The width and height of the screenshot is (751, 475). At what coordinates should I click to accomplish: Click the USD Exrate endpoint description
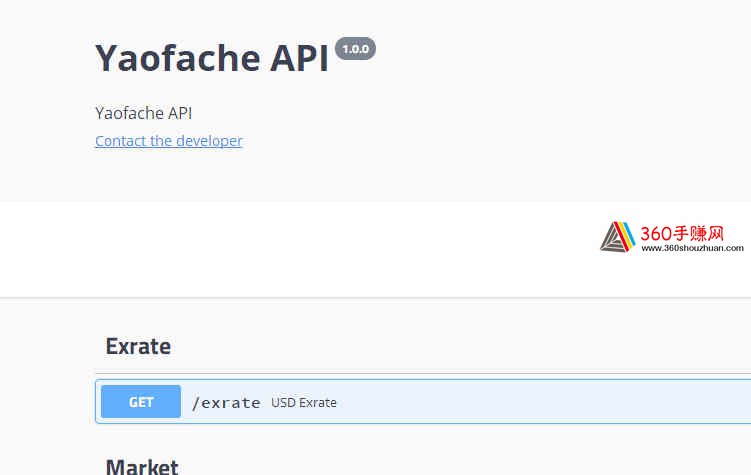[x=304, y=403]
